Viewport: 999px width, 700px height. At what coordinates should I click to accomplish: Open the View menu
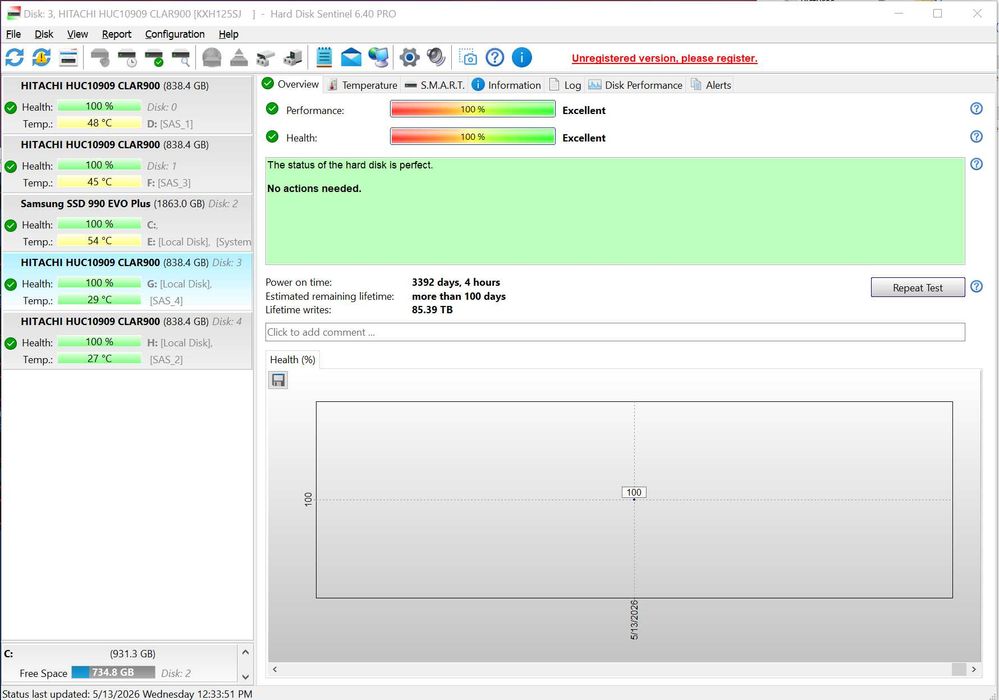coord(78,34)
